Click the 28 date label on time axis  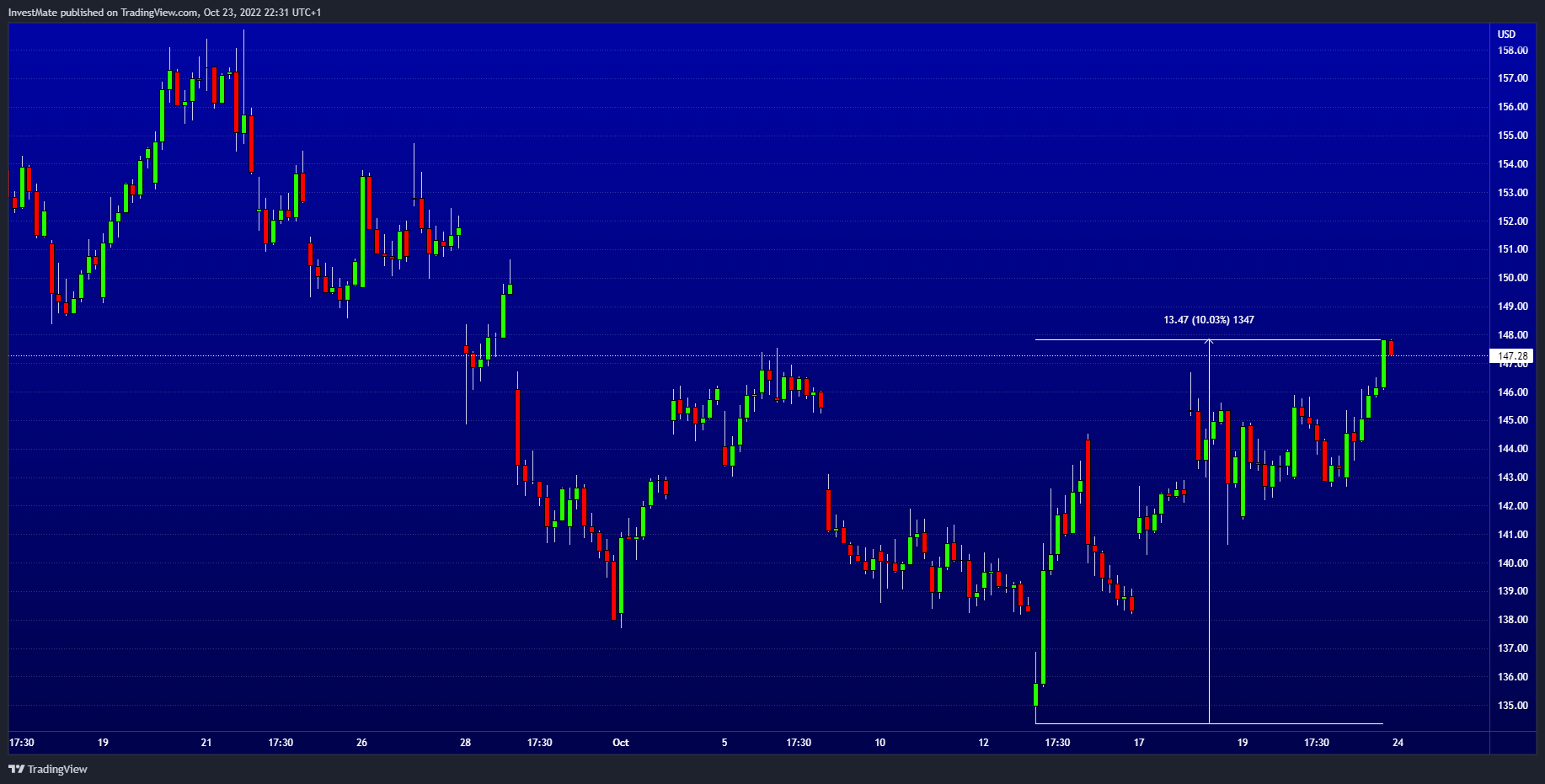tap(466, 743)
